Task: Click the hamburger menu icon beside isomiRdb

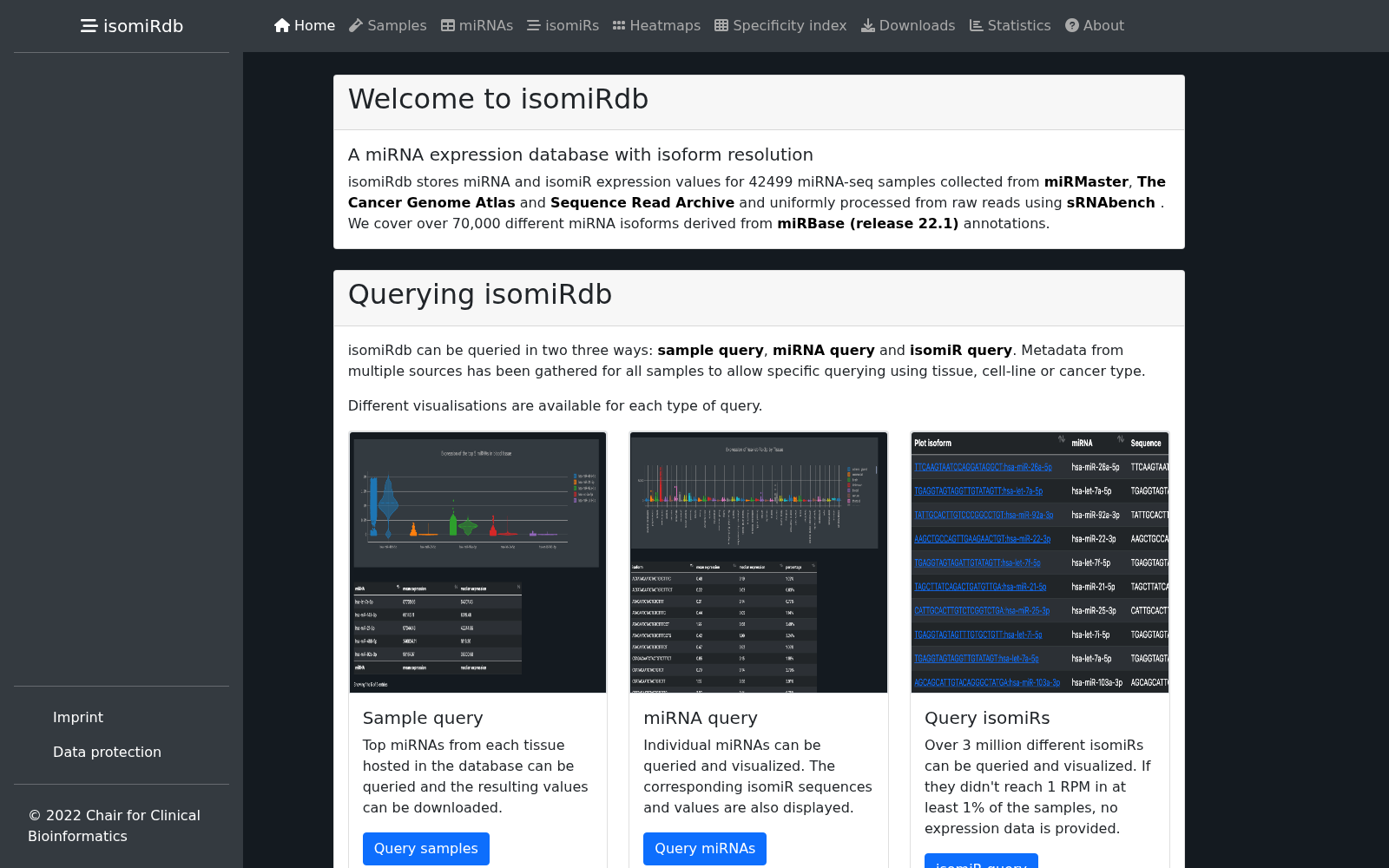Action: 89,26
